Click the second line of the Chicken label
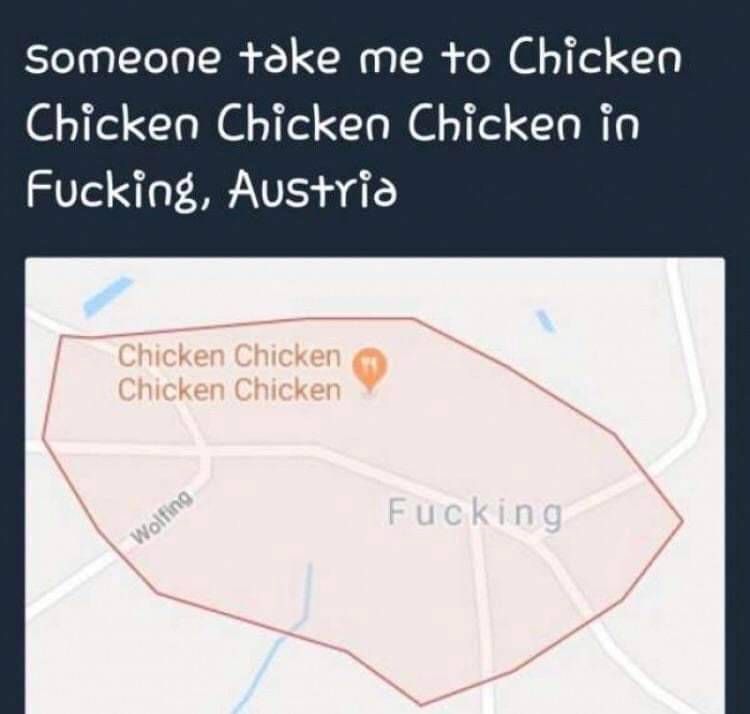The height and width of the screenshot is (714, 750). [230, 389]
